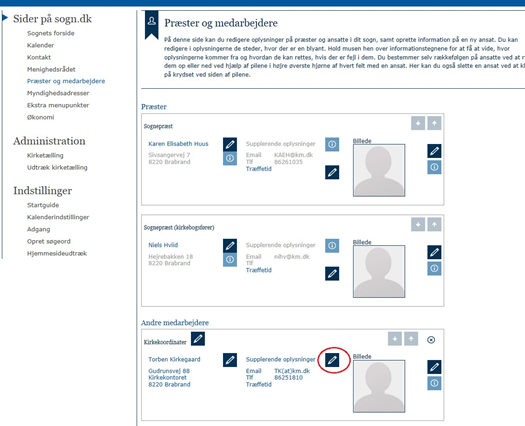The height and width of the screenshot is (426, 525).
Task: Select Økonomi in the sidebar
Action: [41, 117]
